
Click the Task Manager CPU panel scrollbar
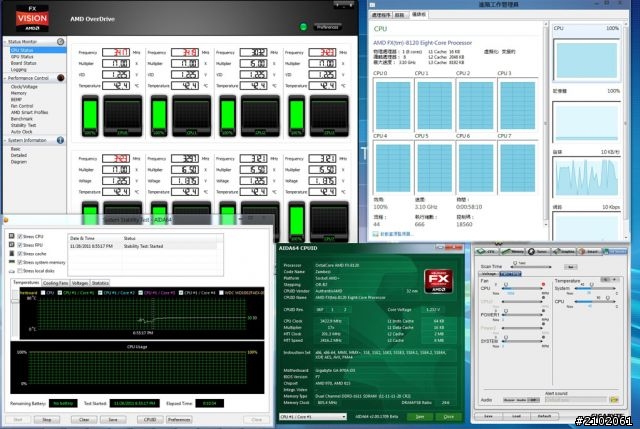point(546,124)
